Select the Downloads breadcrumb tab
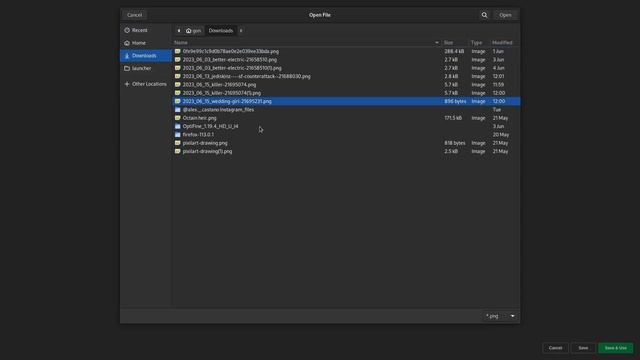Viewport: 640px width, 360px height. click(221, 31)
